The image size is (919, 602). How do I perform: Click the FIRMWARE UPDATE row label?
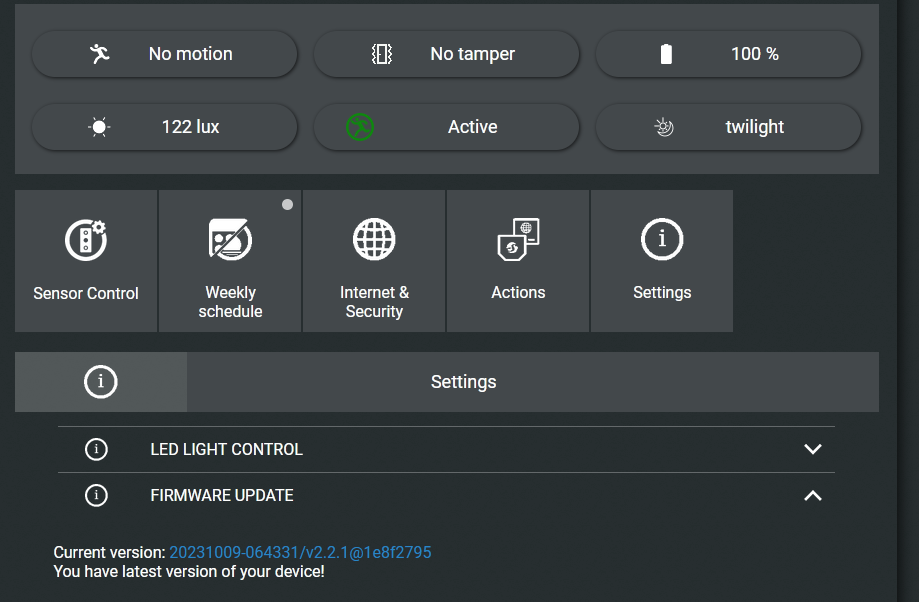point(222,495)
